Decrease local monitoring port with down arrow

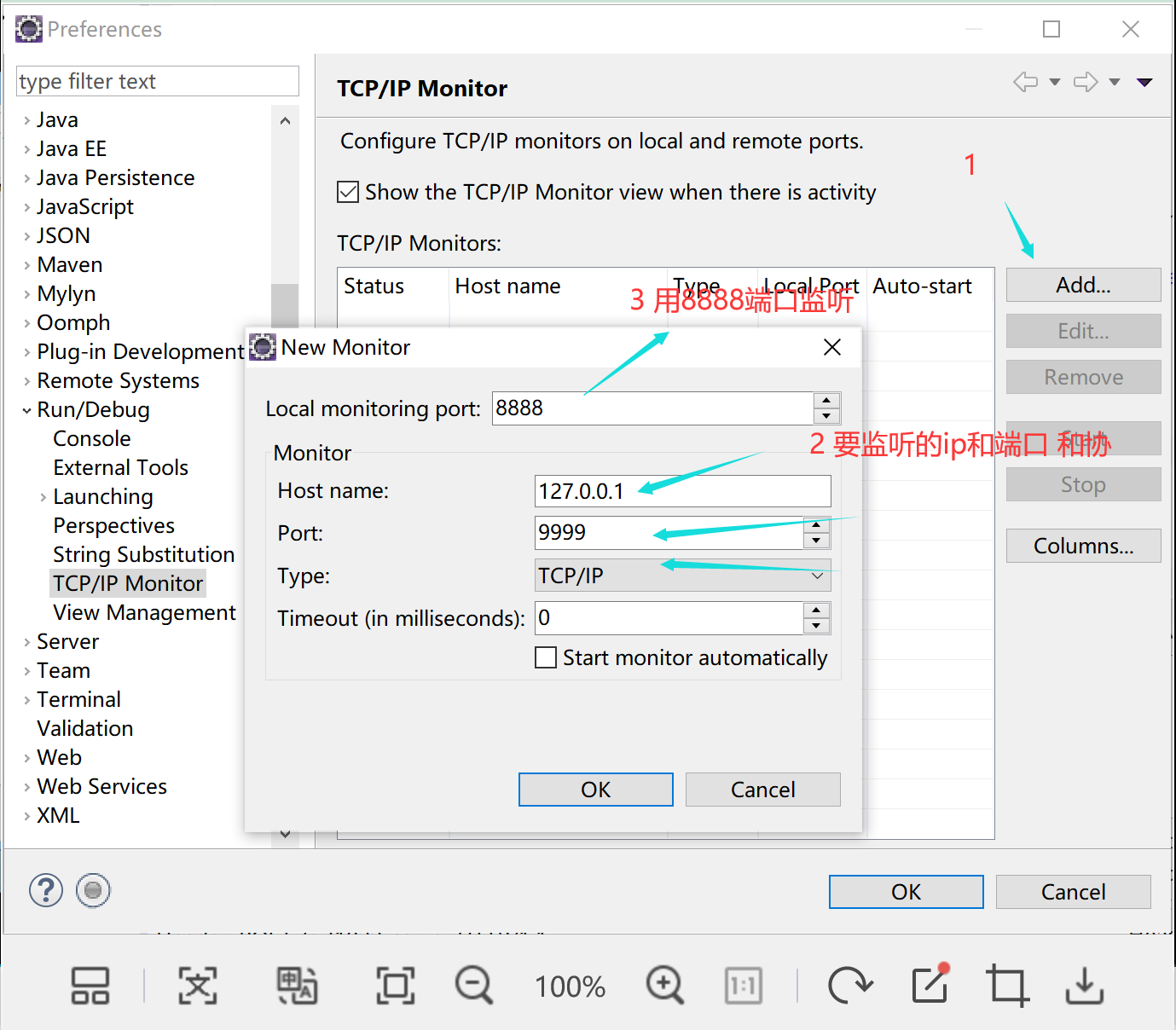click(x=826, y=416)
